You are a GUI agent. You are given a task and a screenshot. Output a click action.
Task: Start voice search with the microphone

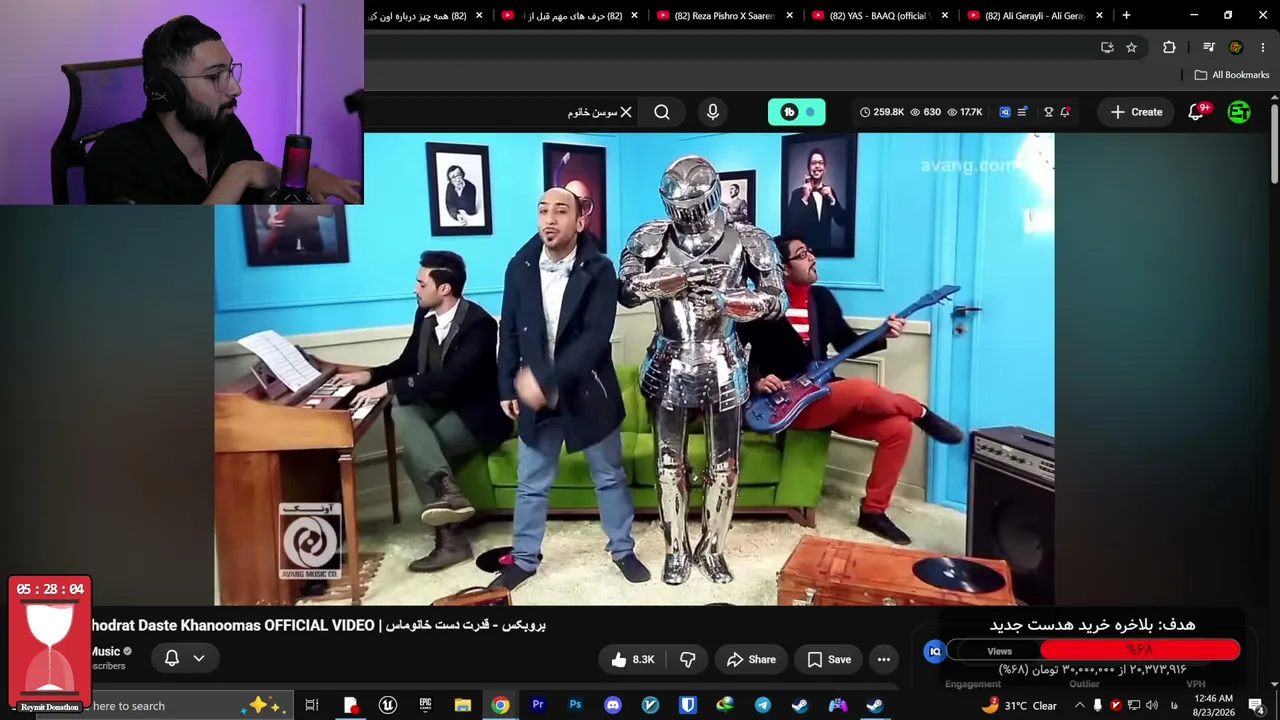(x=713, y=112)
